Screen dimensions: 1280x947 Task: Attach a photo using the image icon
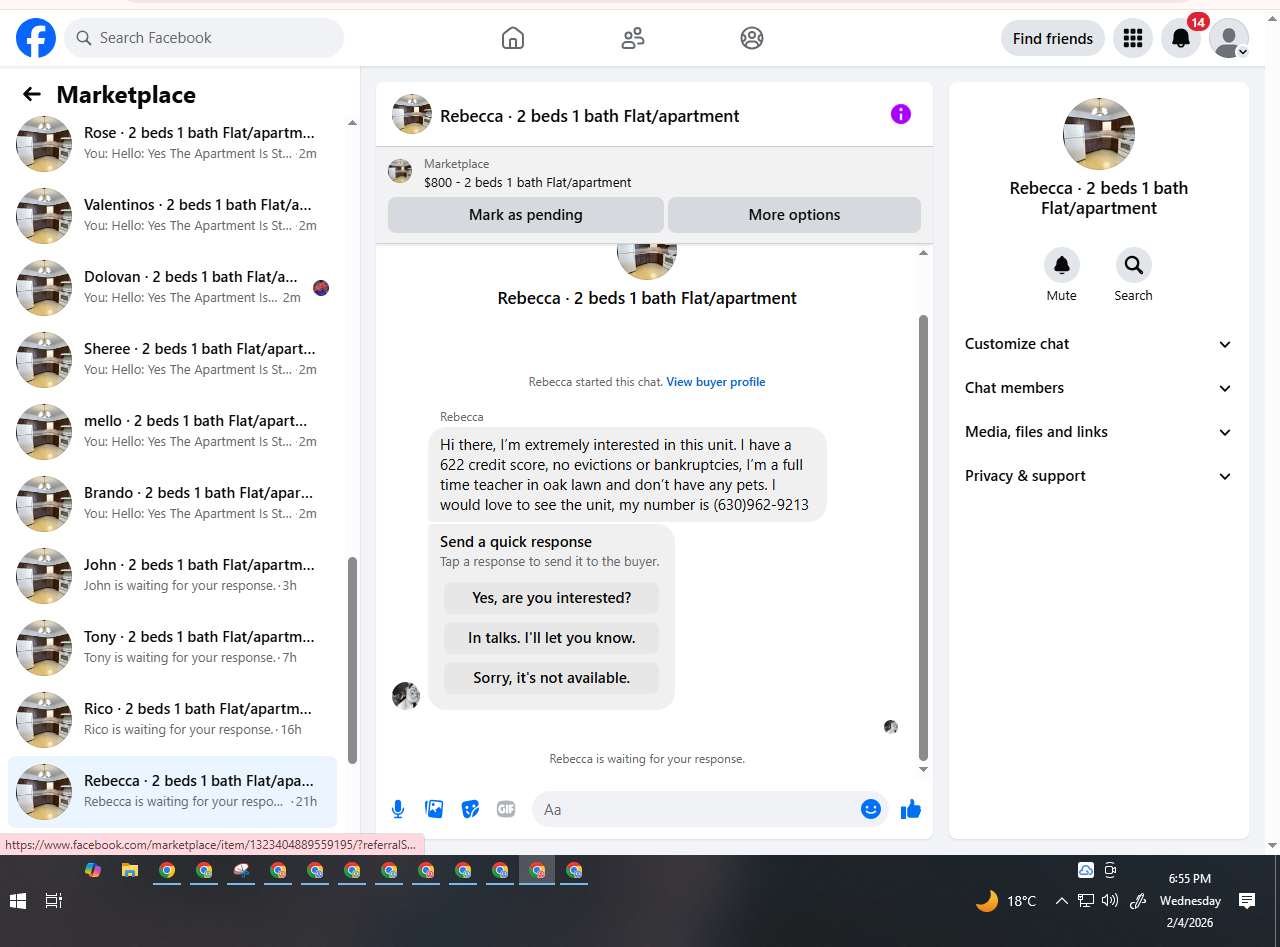pos(434,809)
